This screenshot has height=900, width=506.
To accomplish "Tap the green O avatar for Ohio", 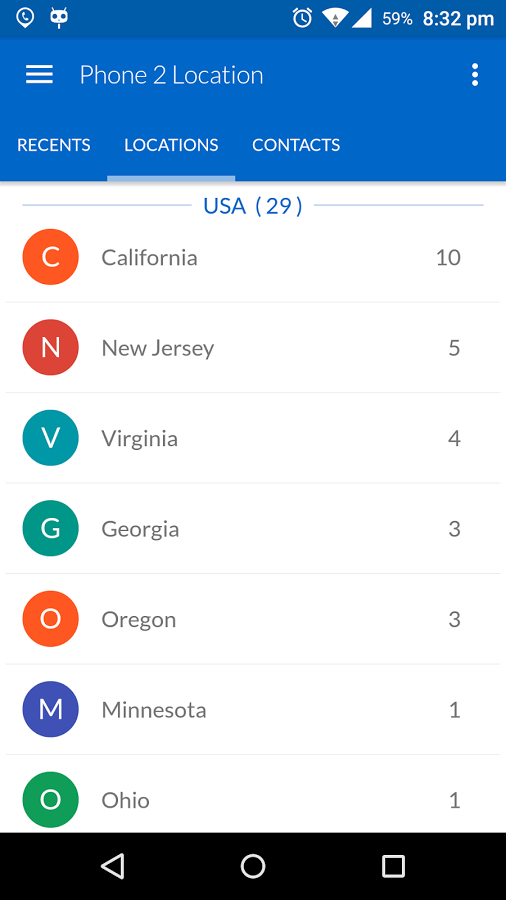I will click(50, 800).
